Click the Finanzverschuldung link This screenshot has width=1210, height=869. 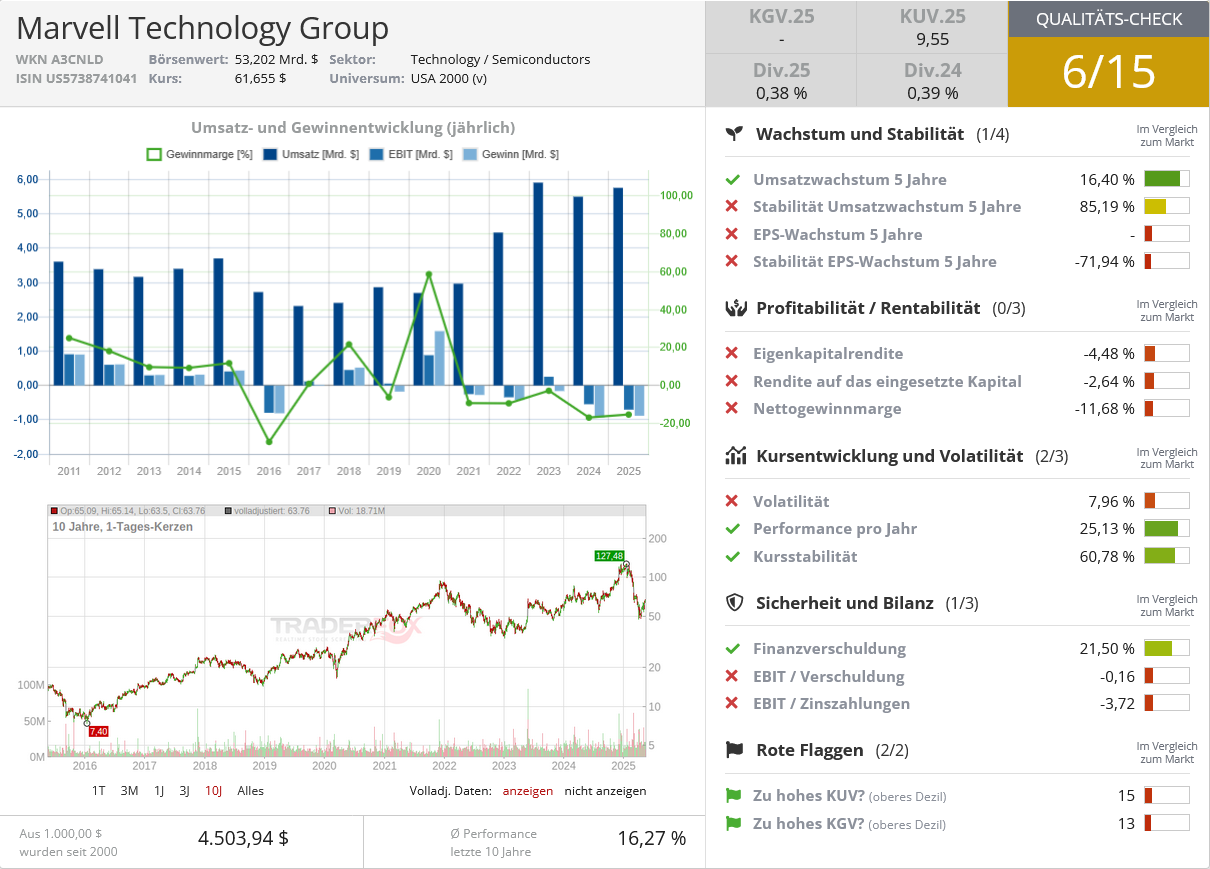[x=829, y=649]
